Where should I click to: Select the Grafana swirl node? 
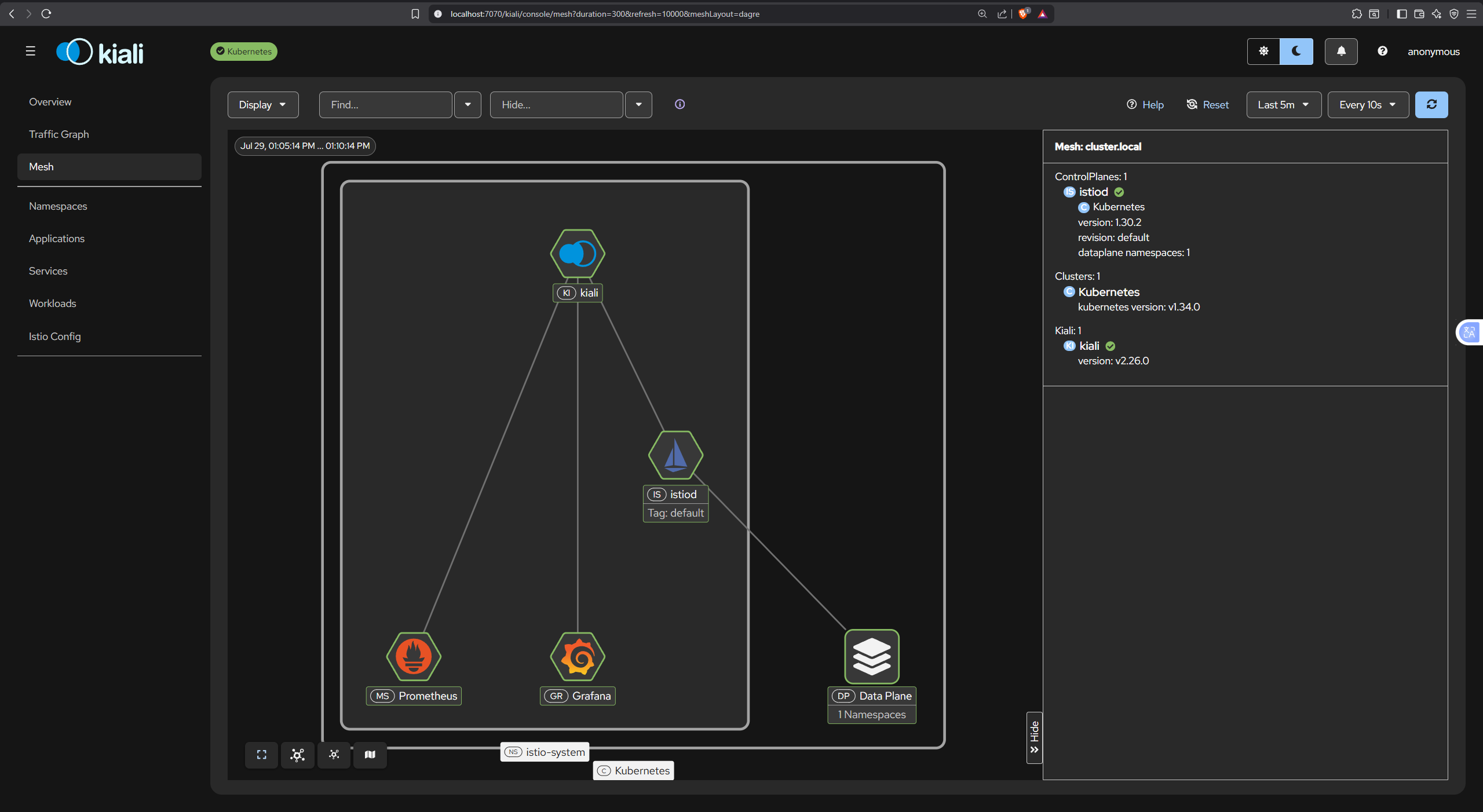pos(578,657)
